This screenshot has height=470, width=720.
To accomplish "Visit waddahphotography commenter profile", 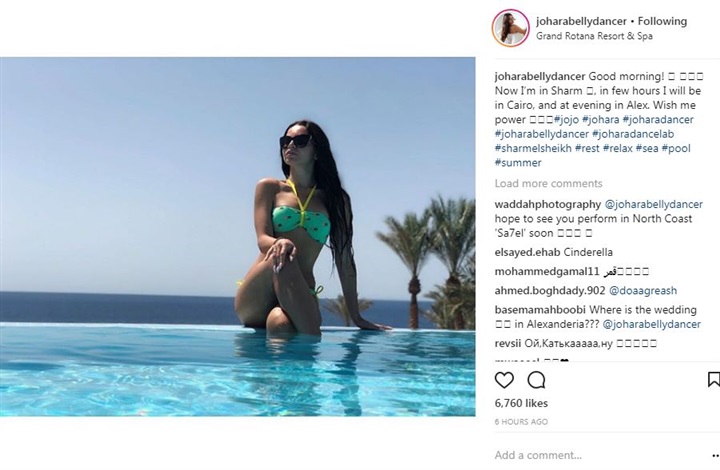I will click(548, 204).
